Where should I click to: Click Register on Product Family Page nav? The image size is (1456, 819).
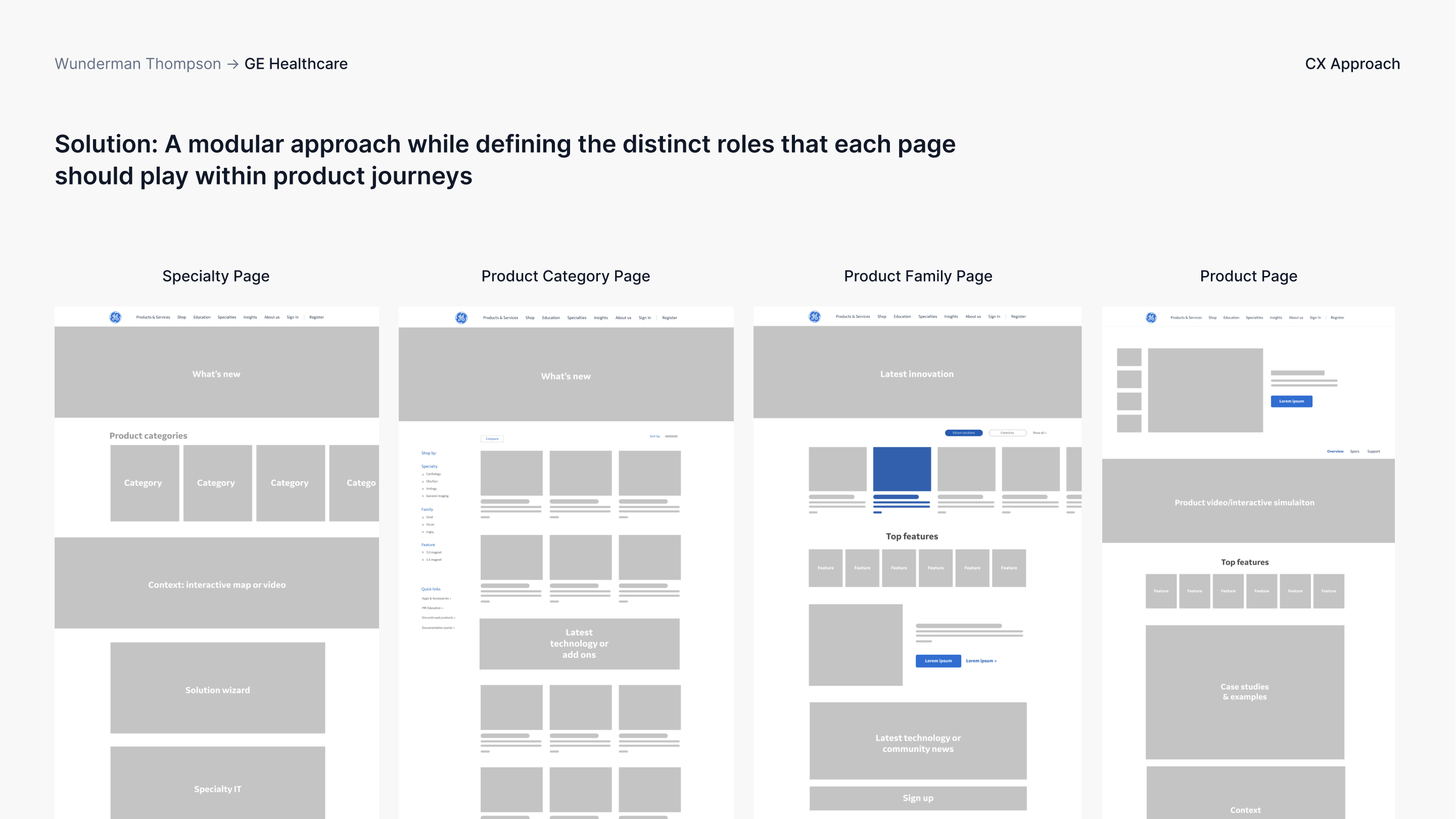(x=1018, y=317)
